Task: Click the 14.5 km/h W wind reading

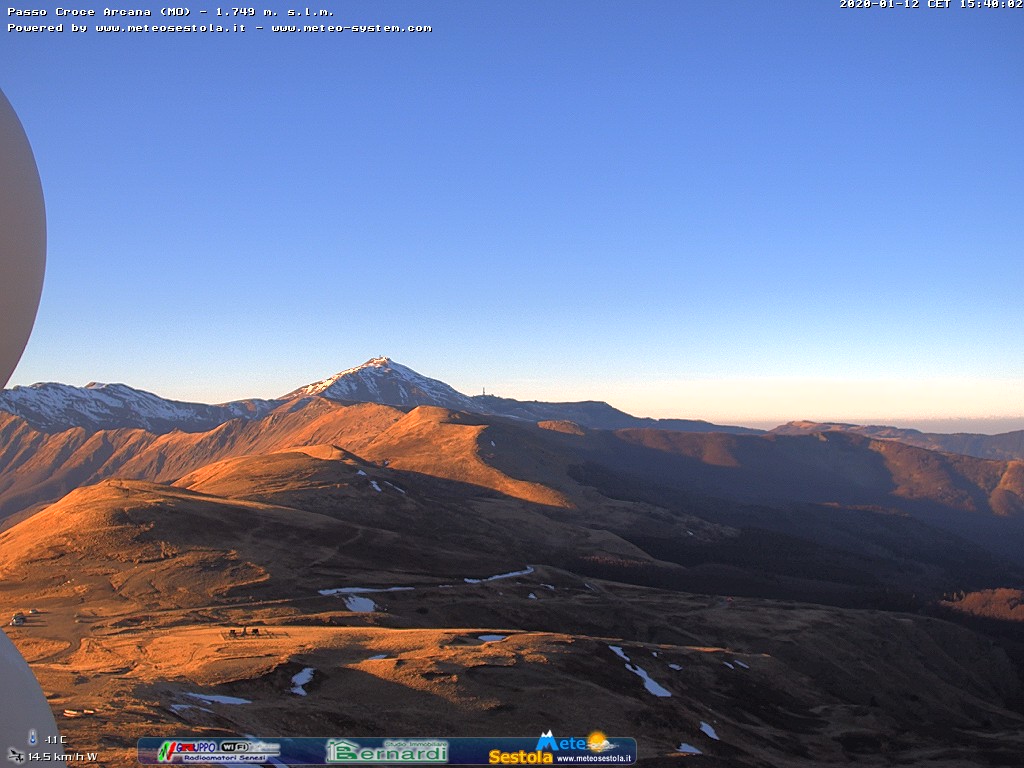Action: tap(62, 757)
